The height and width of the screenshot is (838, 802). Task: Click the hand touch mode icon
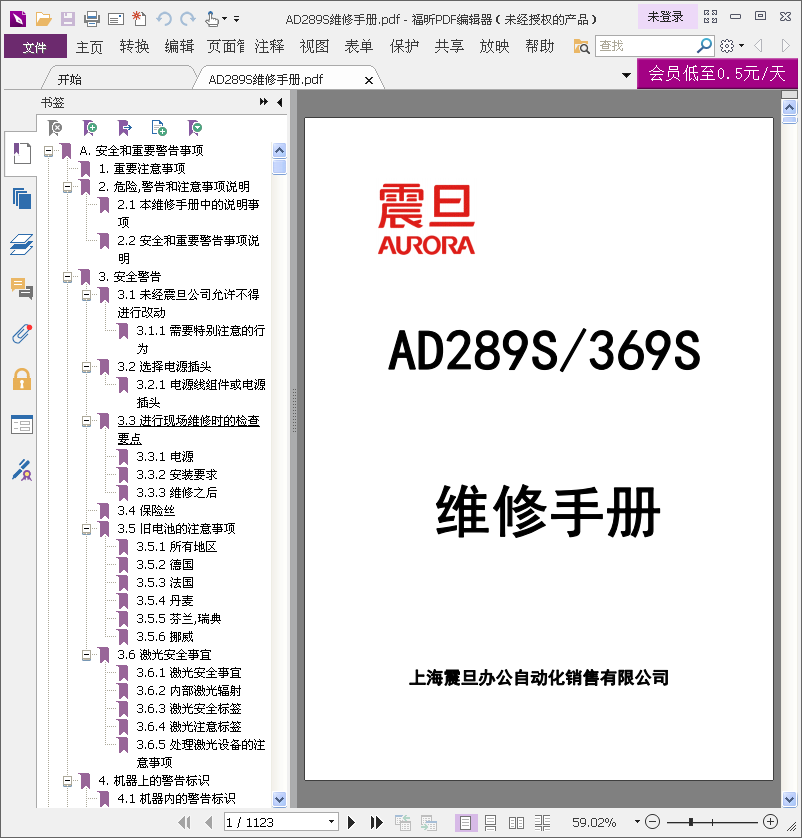click(212, 19)
